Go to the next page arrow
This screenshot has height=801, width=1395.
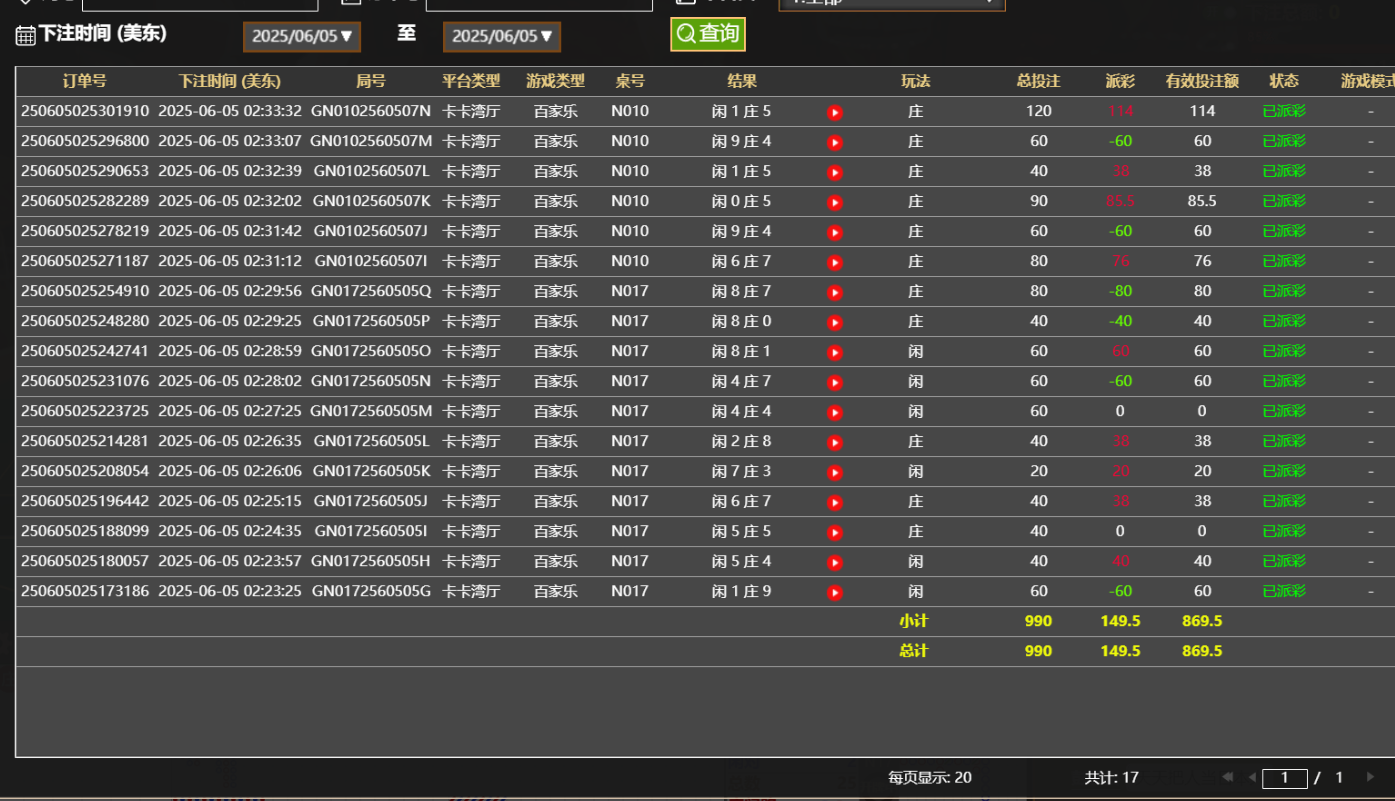[1370, 777]
